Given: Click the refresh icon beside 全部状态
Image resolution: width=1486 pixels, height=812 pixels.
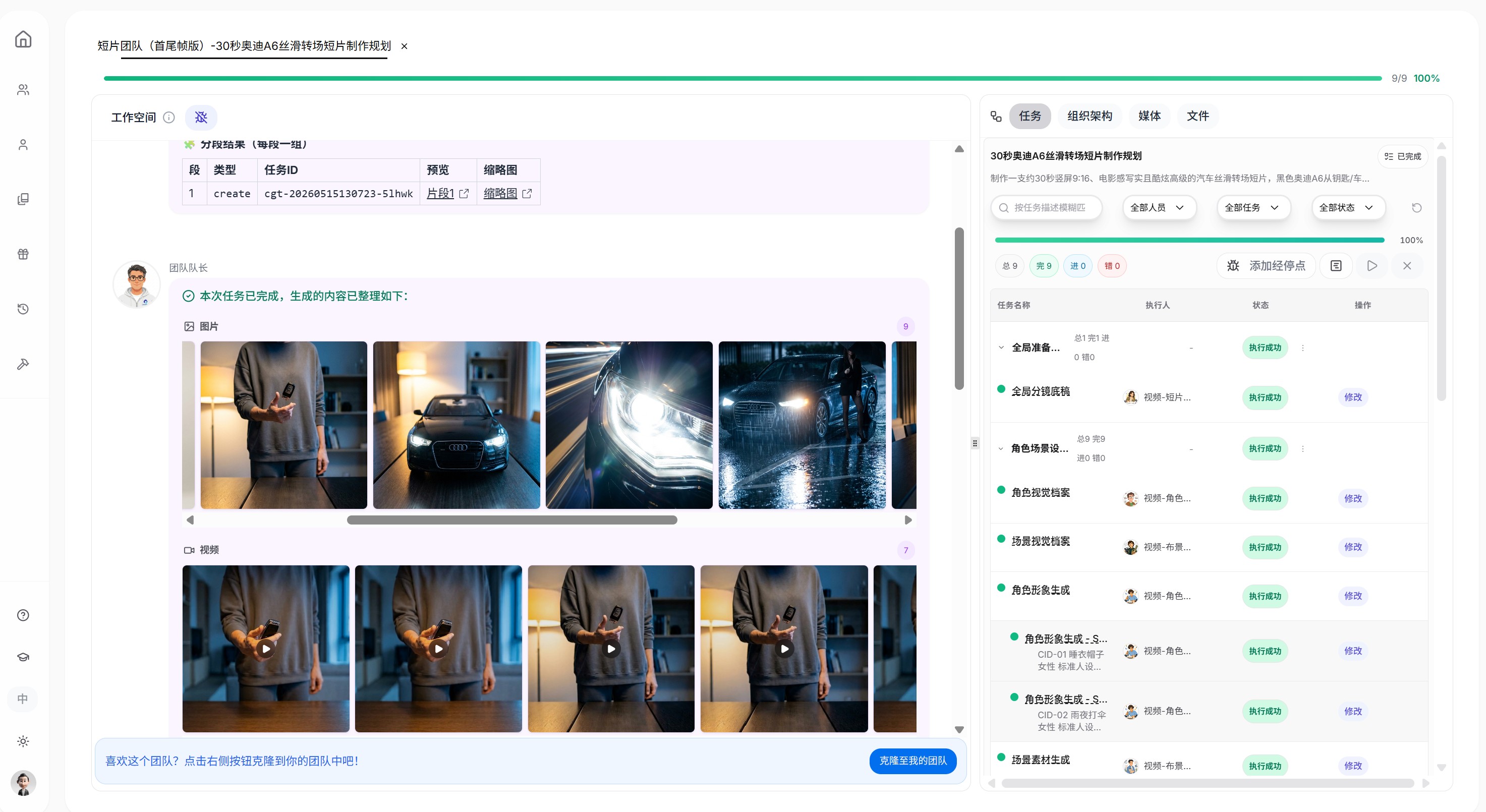Looking at the screenshot, I should 1417,208.
